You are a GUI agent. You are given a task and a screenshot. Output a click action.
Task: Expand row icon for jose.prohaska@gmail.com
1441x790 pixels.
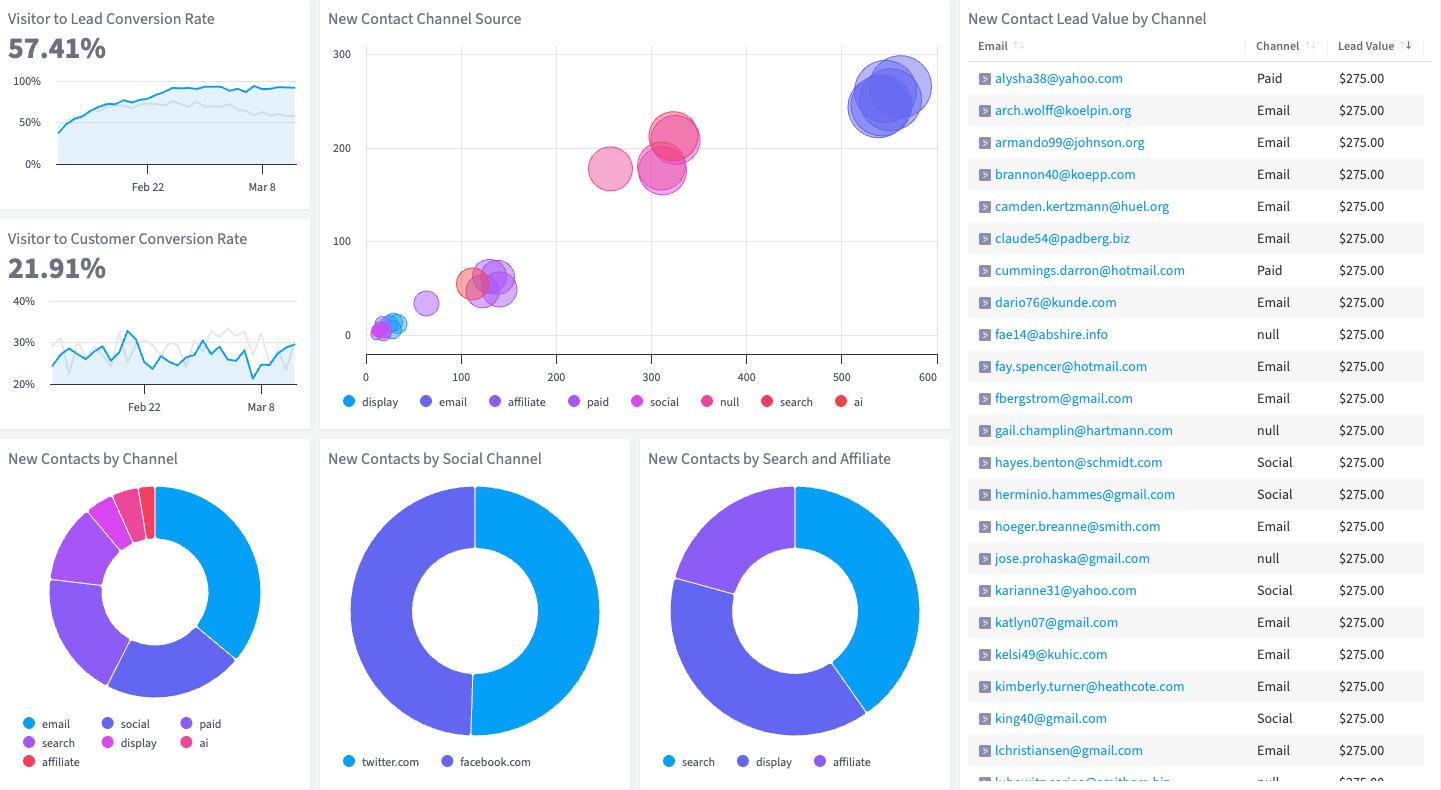click(984, 558)
